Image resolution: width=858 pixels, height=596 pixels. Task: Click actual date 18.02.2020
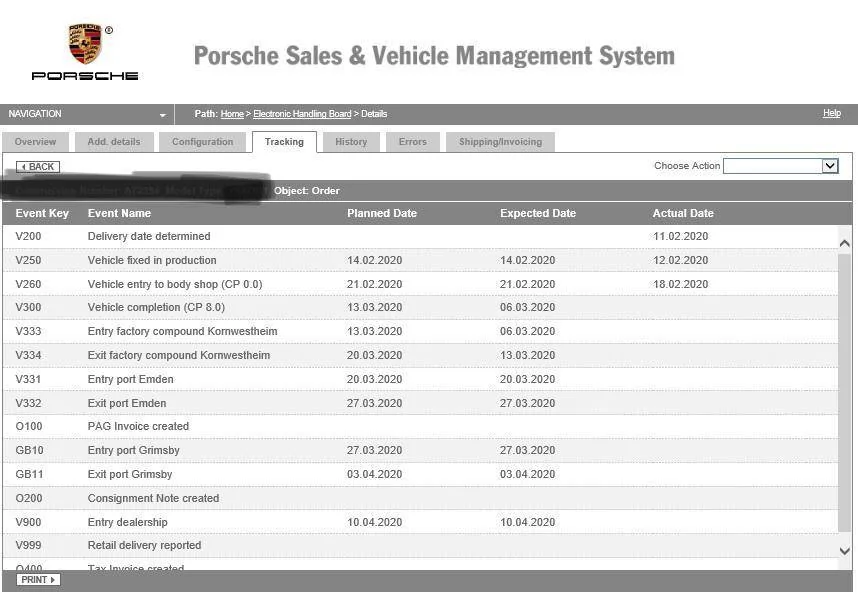pyautogui.click(x=681, y=285)
